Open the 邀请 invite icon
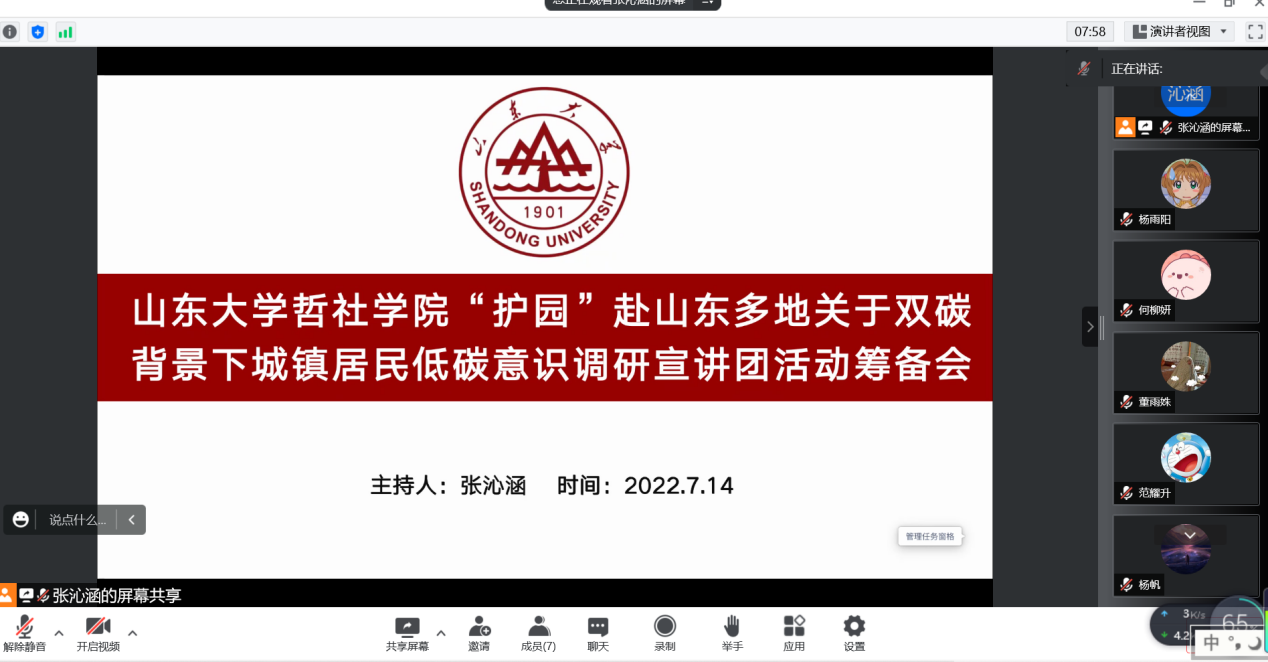The height and width of the screenshot is (662, 1268). coord(479,633)
